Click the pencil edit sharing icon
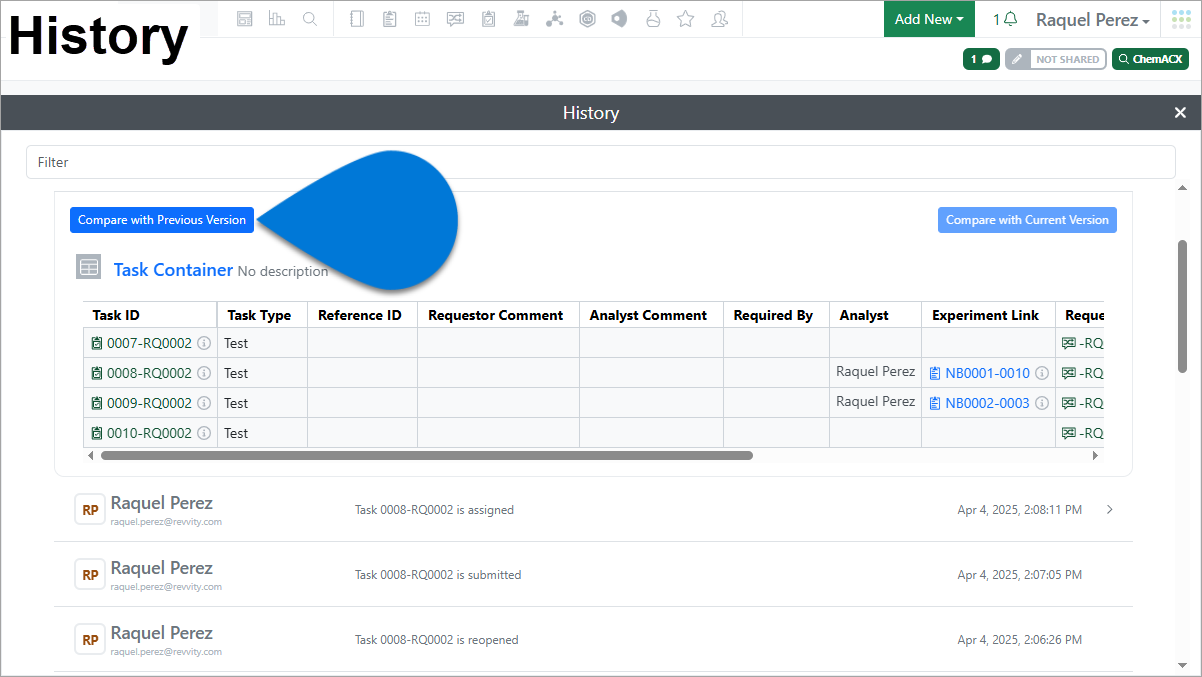 point(1017,59)
